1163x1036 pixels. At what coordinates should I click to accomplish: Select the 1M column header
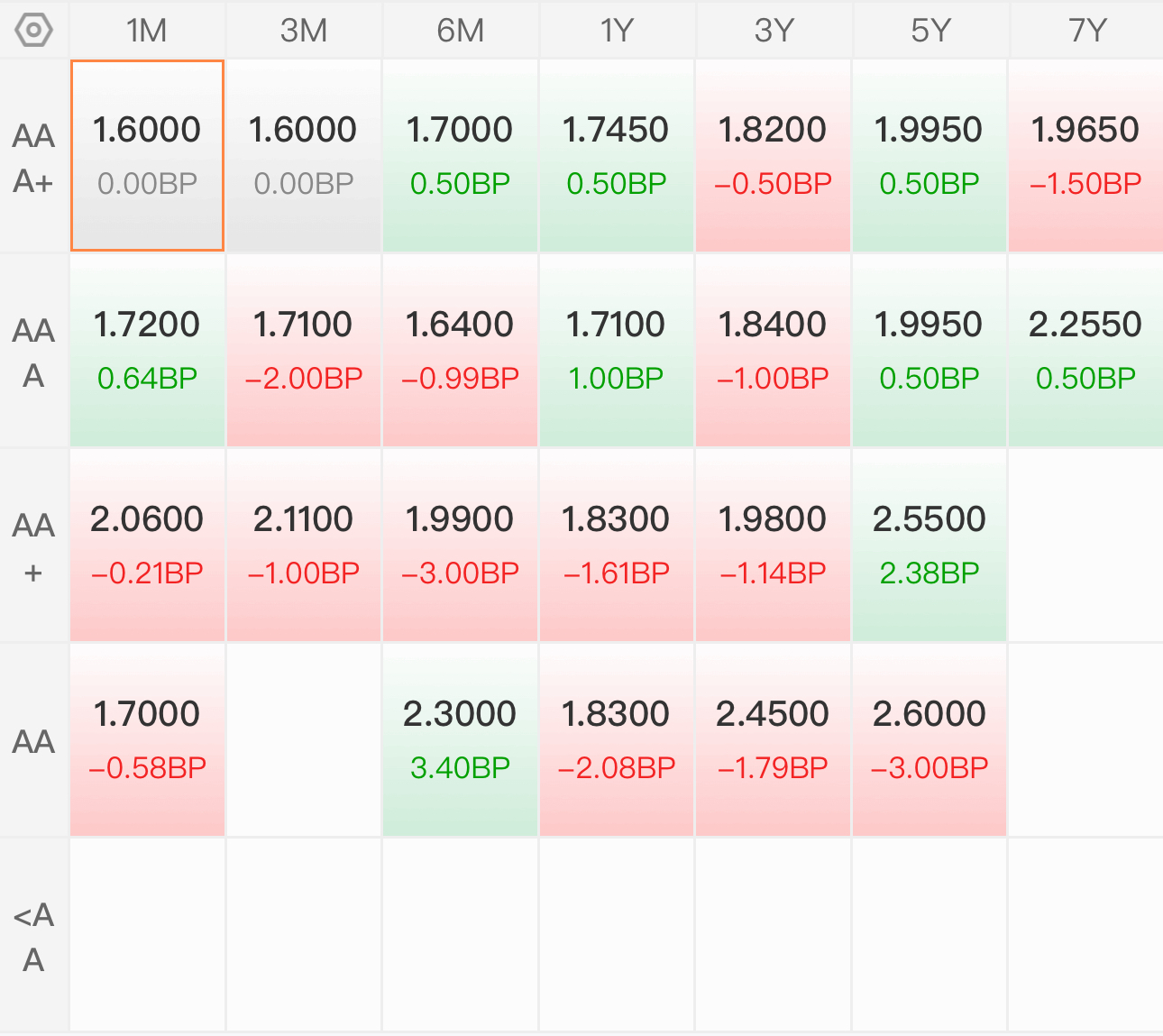tap(147, 30)
